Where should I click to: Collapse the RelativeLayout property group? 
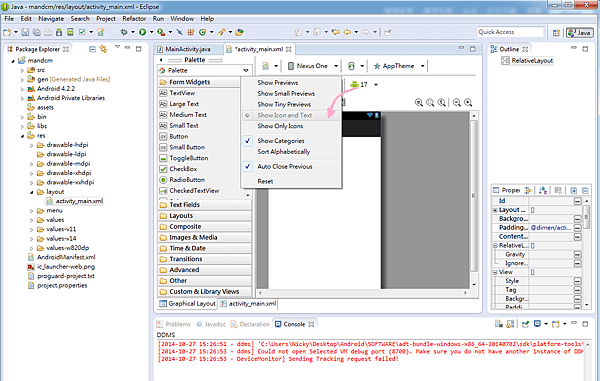(495, 246)
